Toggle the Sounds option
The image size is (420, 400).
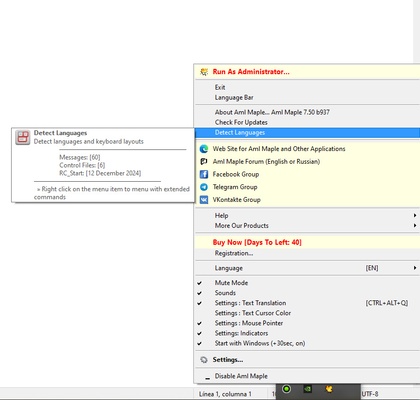pyautogui.click(x=307, y=293)
